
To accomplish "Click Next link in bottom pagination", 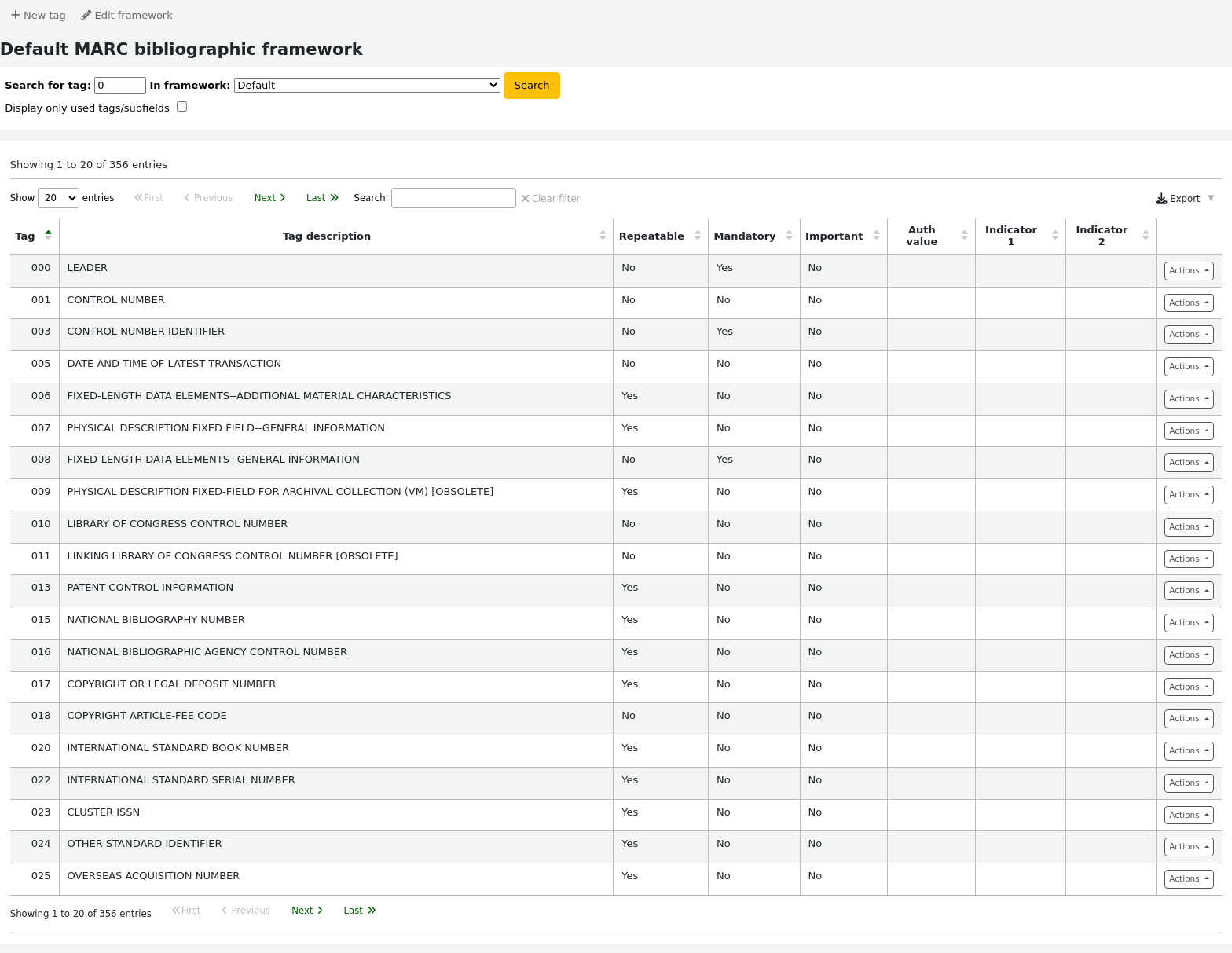I will click(306, 911).
